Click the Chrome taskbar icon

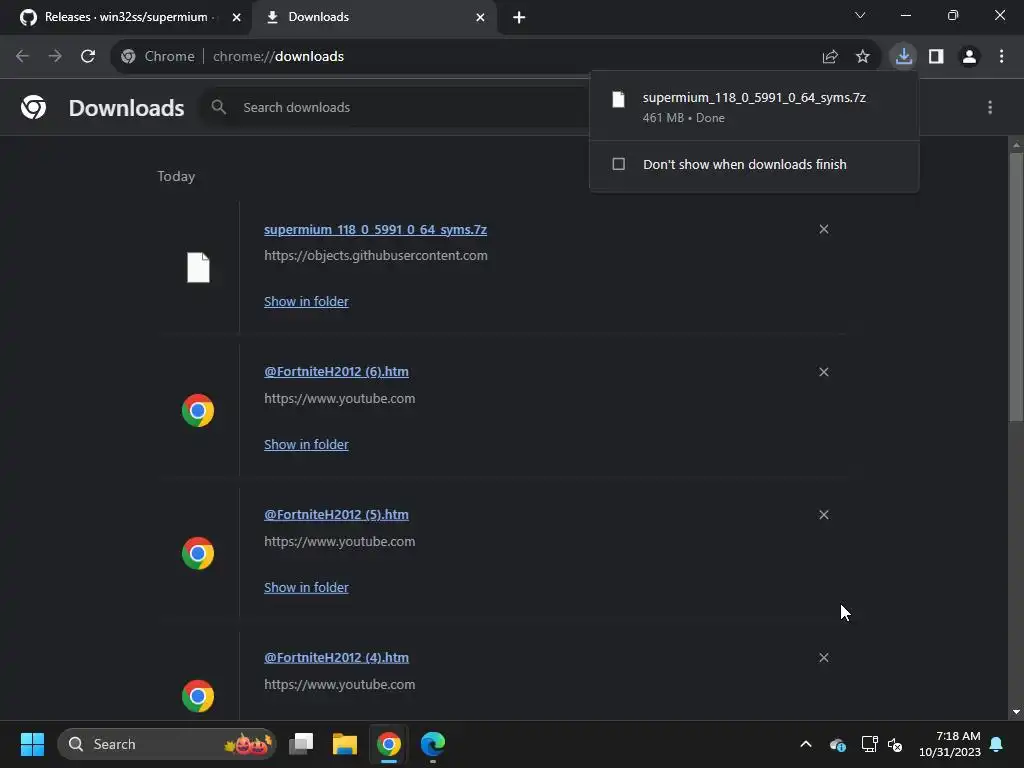click(389, 744)
